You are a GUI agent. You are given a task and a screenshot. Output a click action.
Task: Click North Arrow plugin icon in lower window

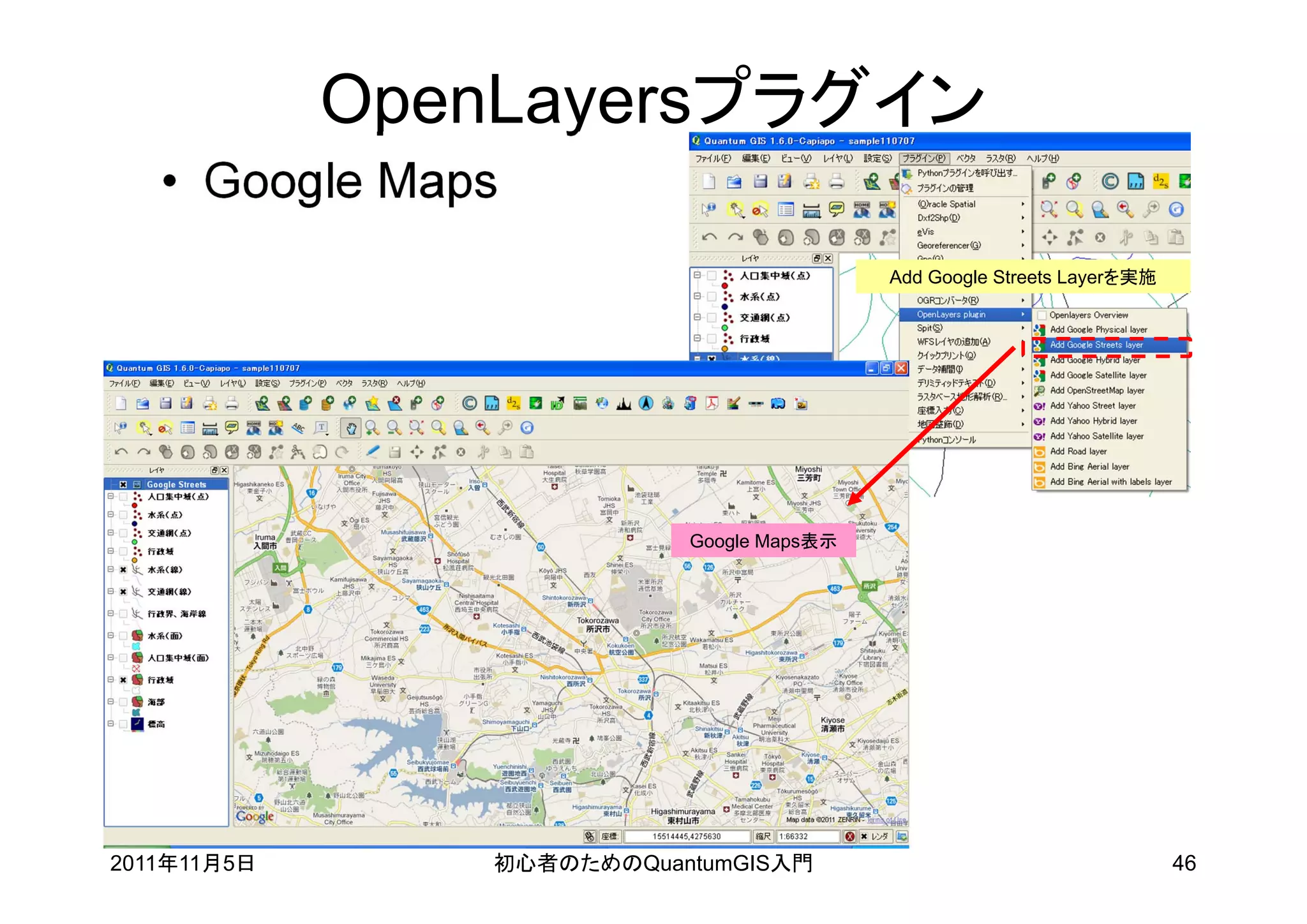point(646,403)
